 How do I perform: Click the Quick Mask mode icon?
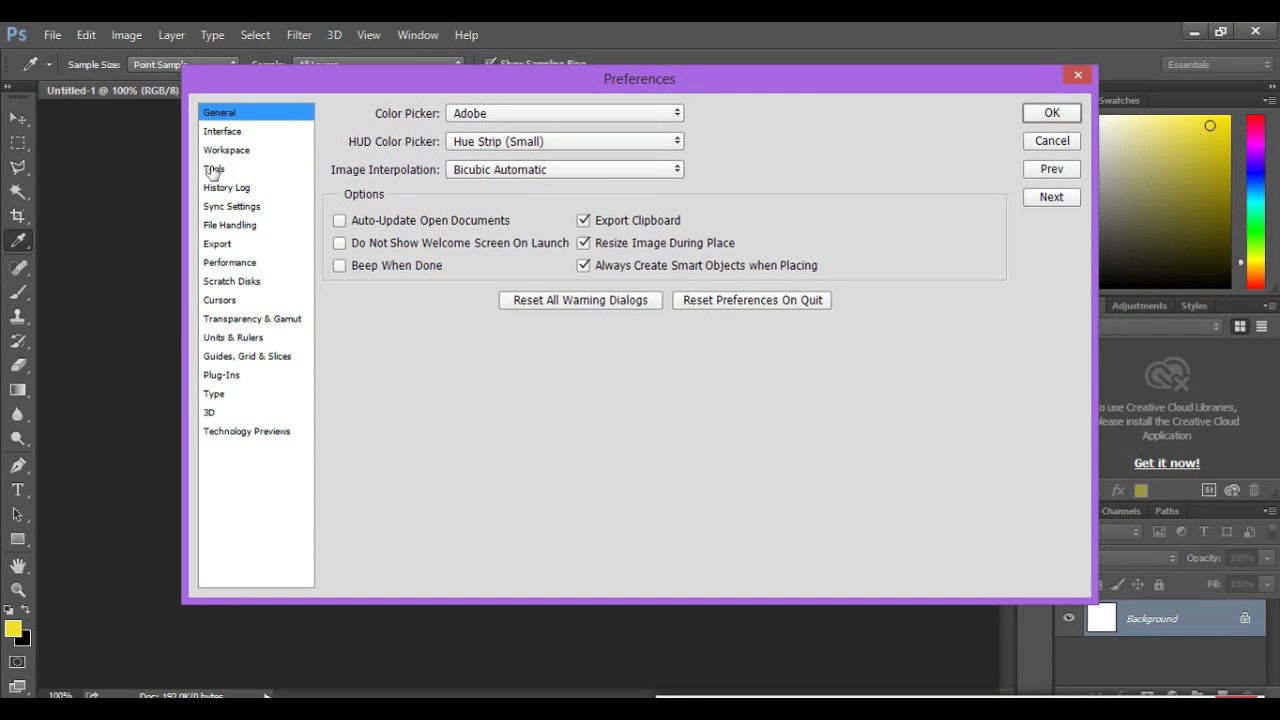tap(18, 662)
